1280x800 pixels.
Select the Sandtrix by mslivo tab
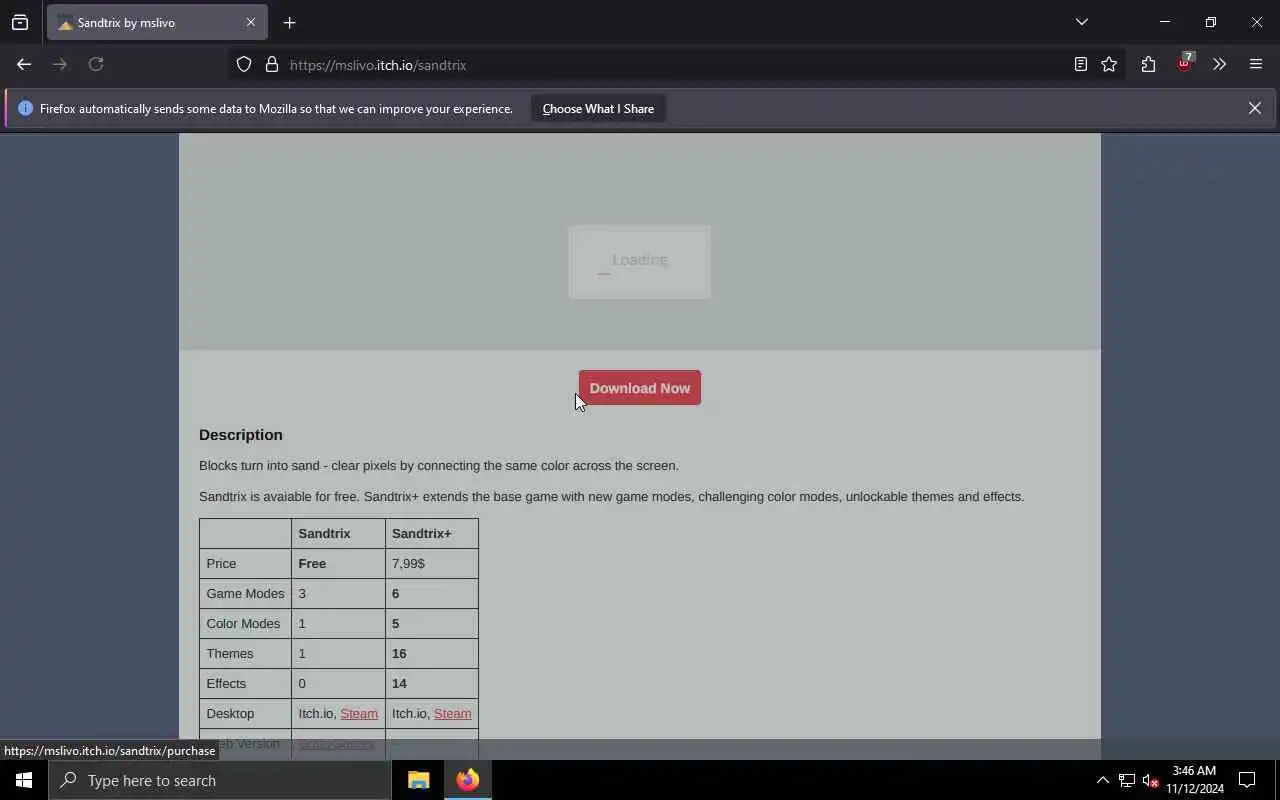point(157,22)
